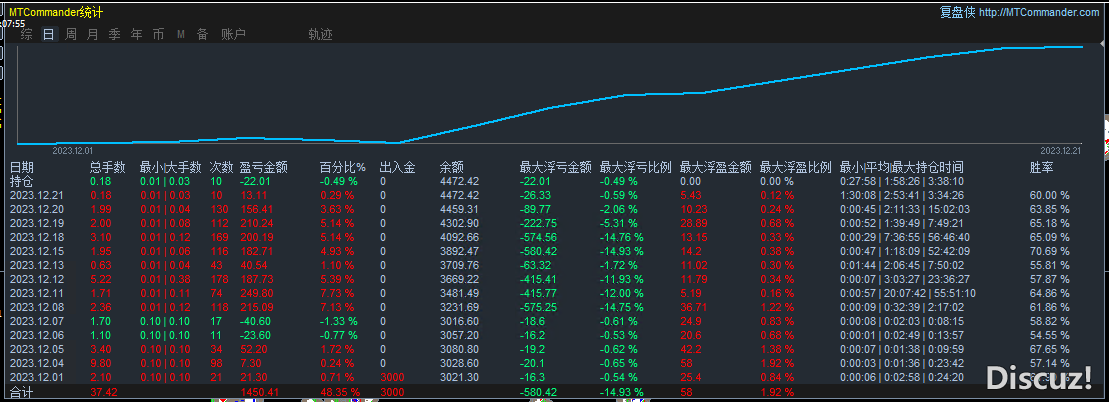Open the 备 notes tab
Screen dimensions: 1109x402
coord(202,34)
